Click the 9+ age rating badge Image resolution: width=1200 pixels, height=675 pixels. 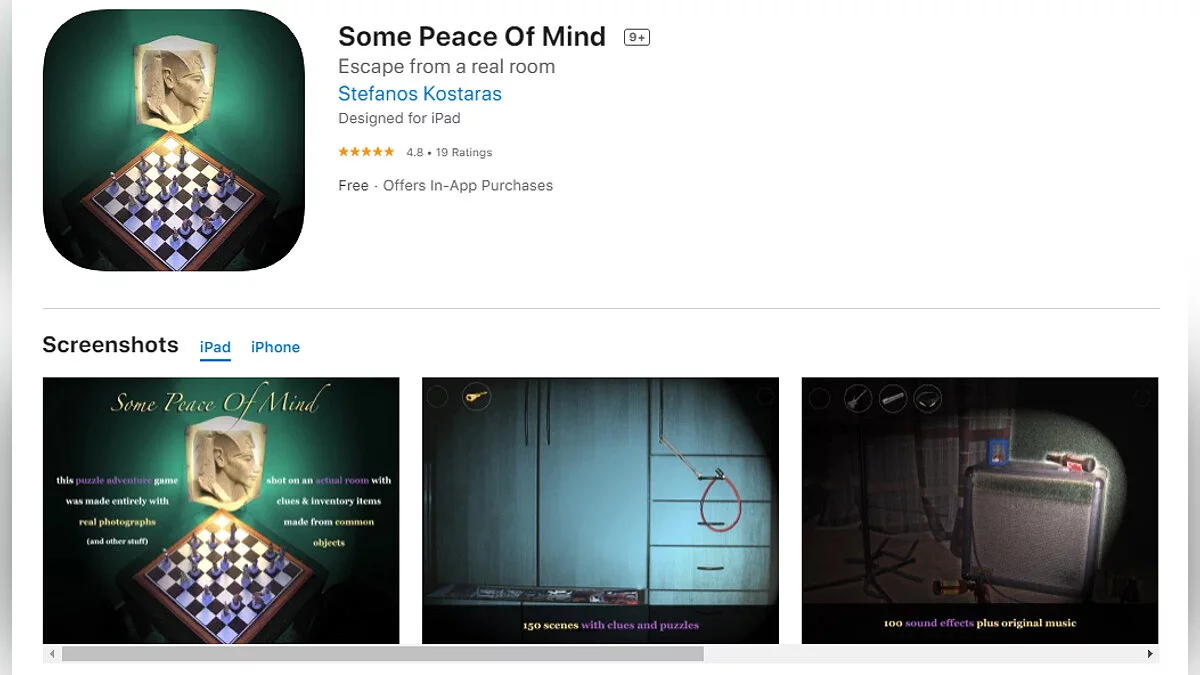637,37
